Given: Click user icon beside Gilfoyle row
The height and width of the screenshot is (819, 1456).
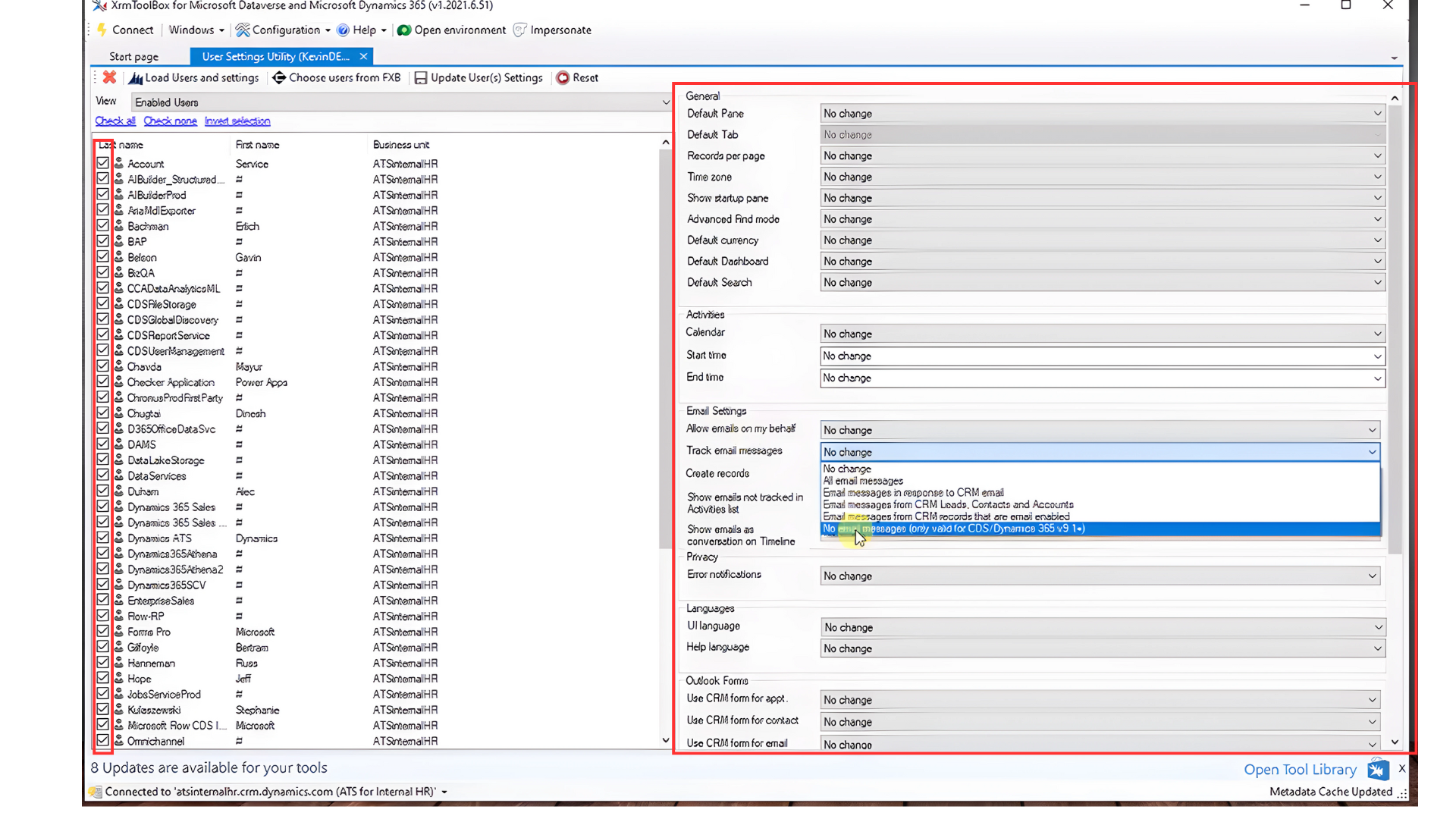Looking at the screenshot, I should [x=119, y=648].
